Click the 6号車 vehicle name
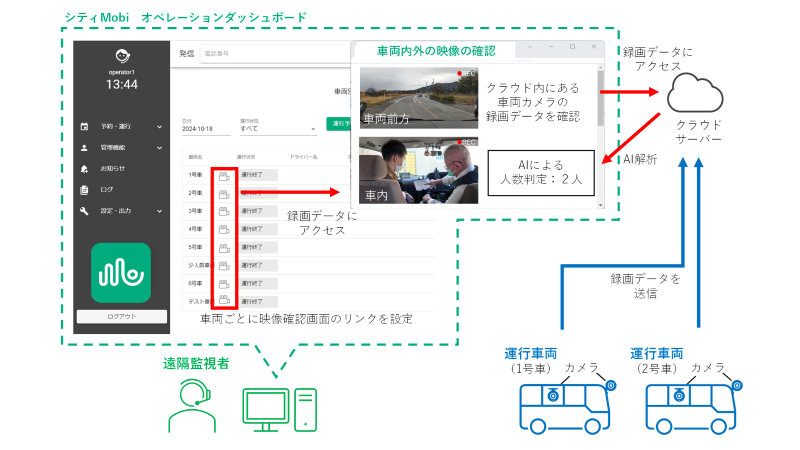This screenshot has height=450, width=800. pos(195,283)
